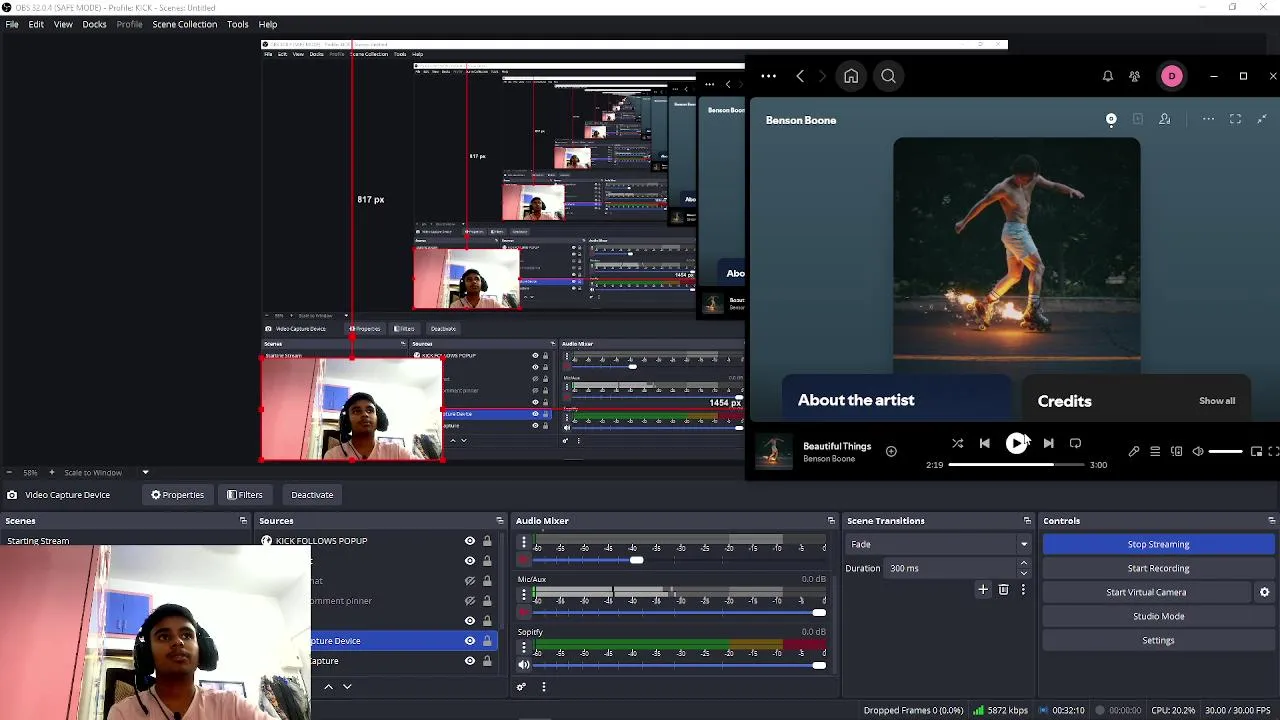Open Spotify notifications bell
1280x720 pixels.
(x=1108, y=76)
